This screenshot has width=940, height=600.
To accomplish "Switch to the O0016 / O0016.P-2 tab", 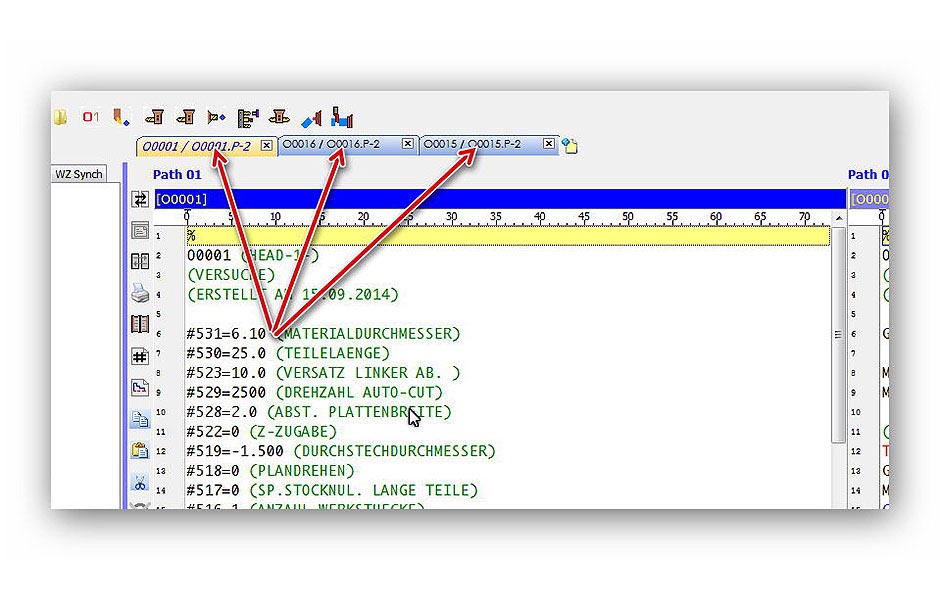I will [336, 145].
